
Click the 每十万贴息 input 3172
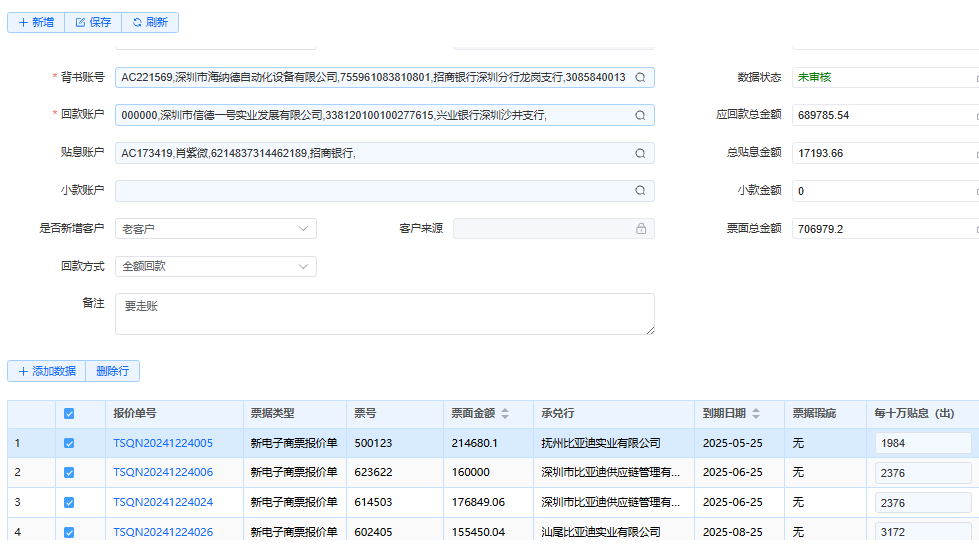923,532
